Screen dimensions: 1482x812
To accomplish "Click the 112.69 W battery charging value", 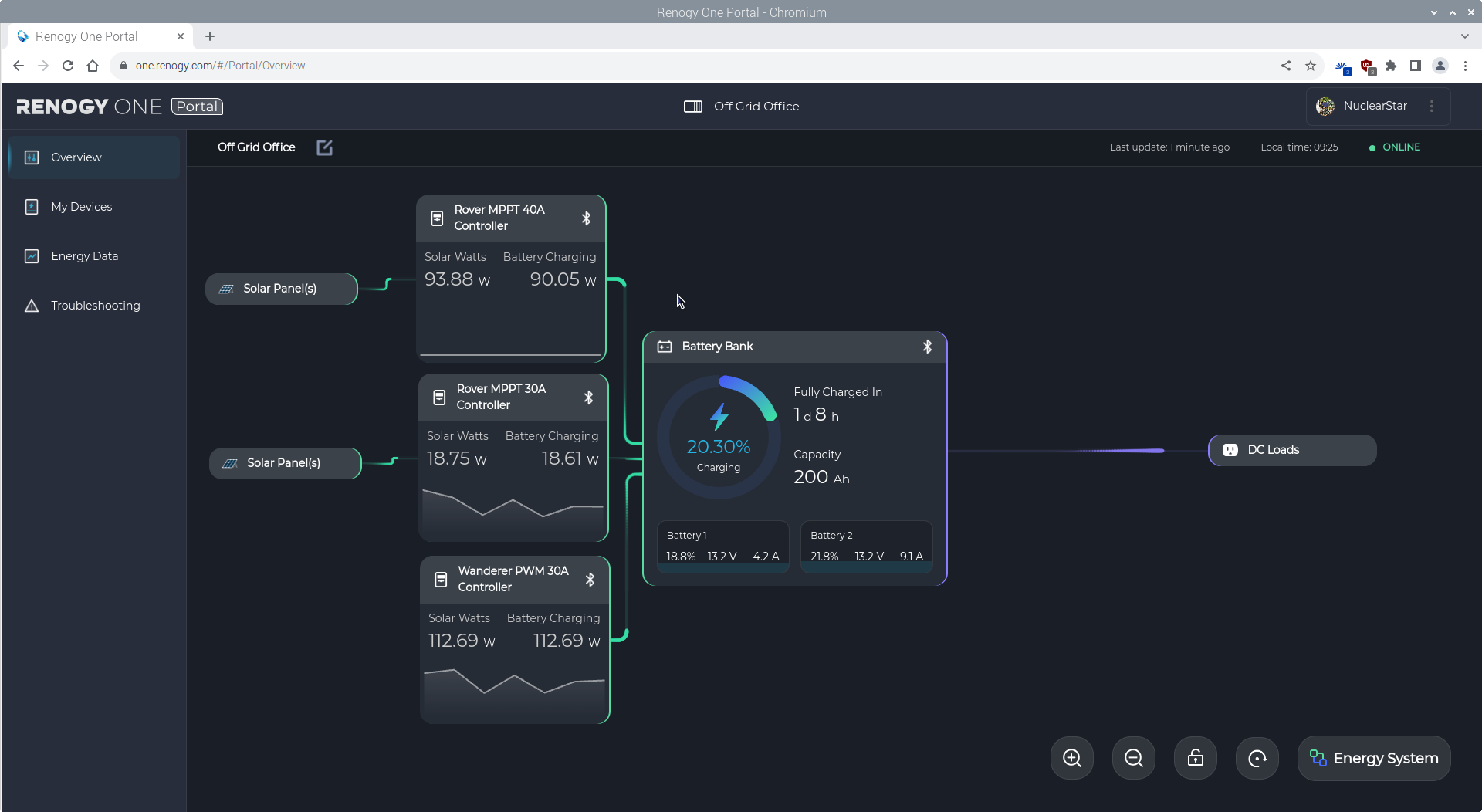I will (x=567, y=641).
